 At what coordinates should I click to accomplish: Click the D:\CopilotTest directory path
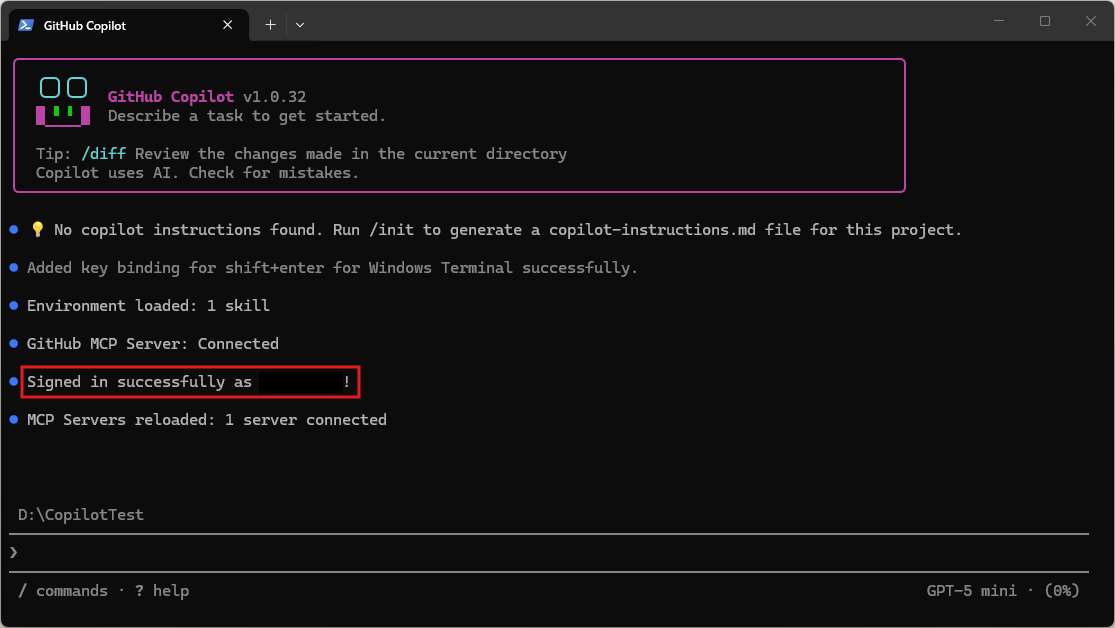[x=81, y=515]
